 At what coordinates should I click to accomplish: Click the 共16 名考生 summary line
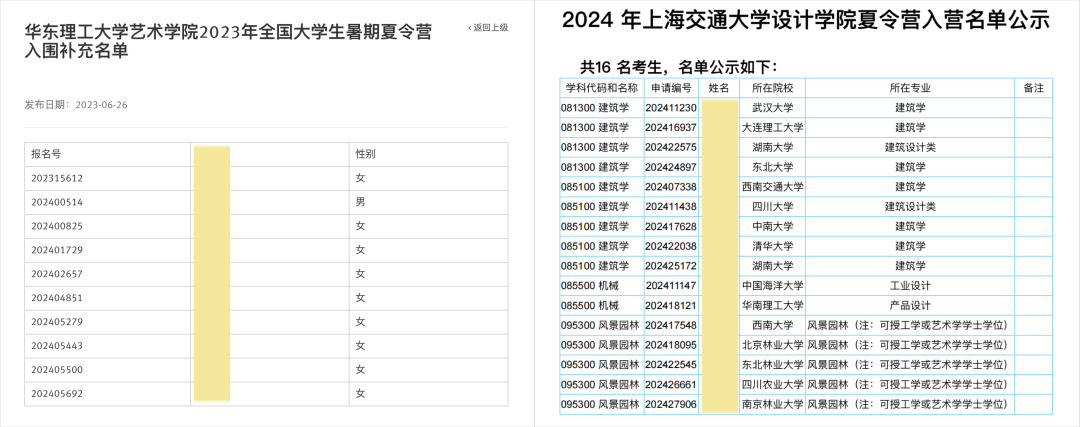pyautogui.click(x=678, y=67)
